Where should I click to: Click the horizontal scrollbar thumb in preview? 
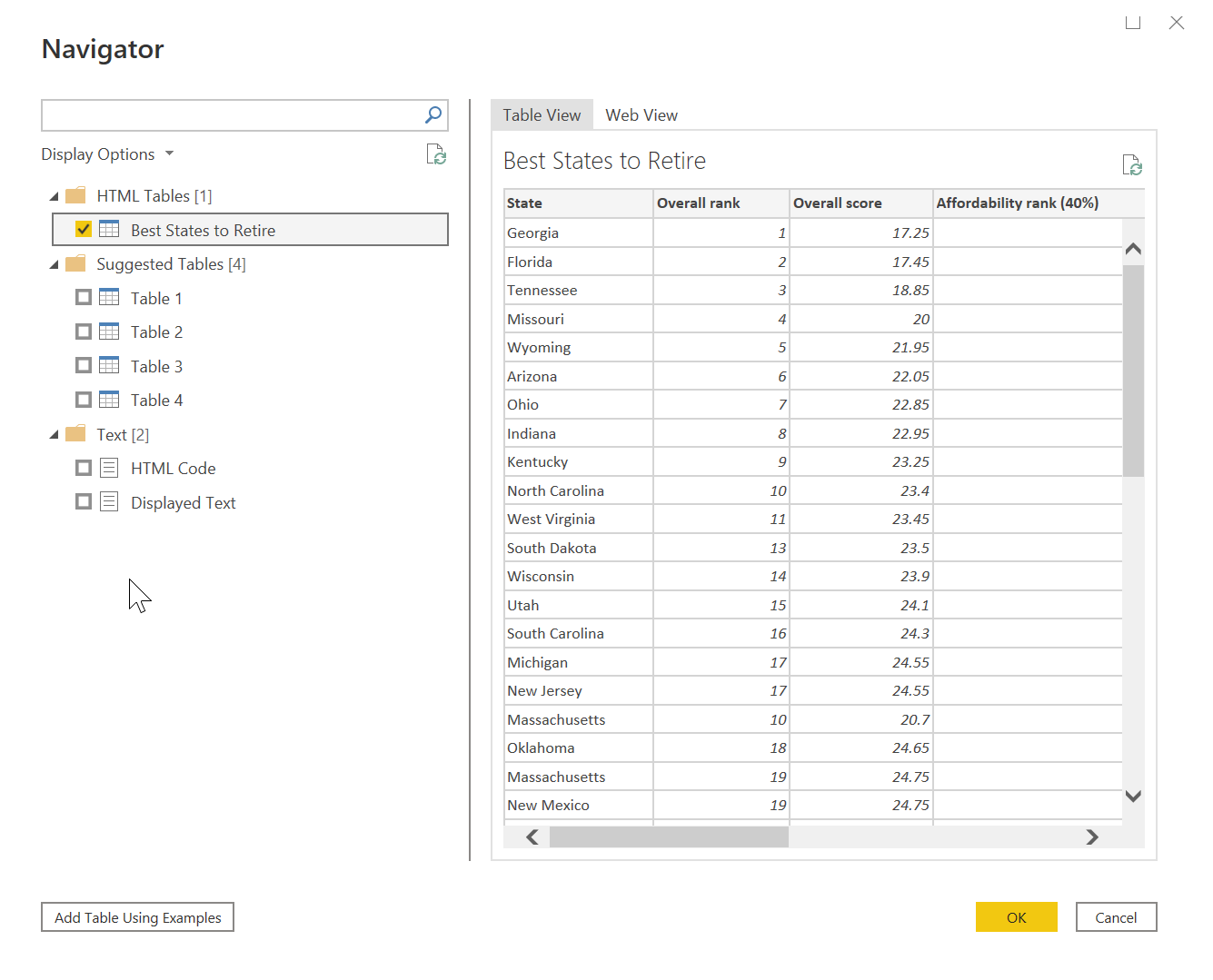click(669, 836)
